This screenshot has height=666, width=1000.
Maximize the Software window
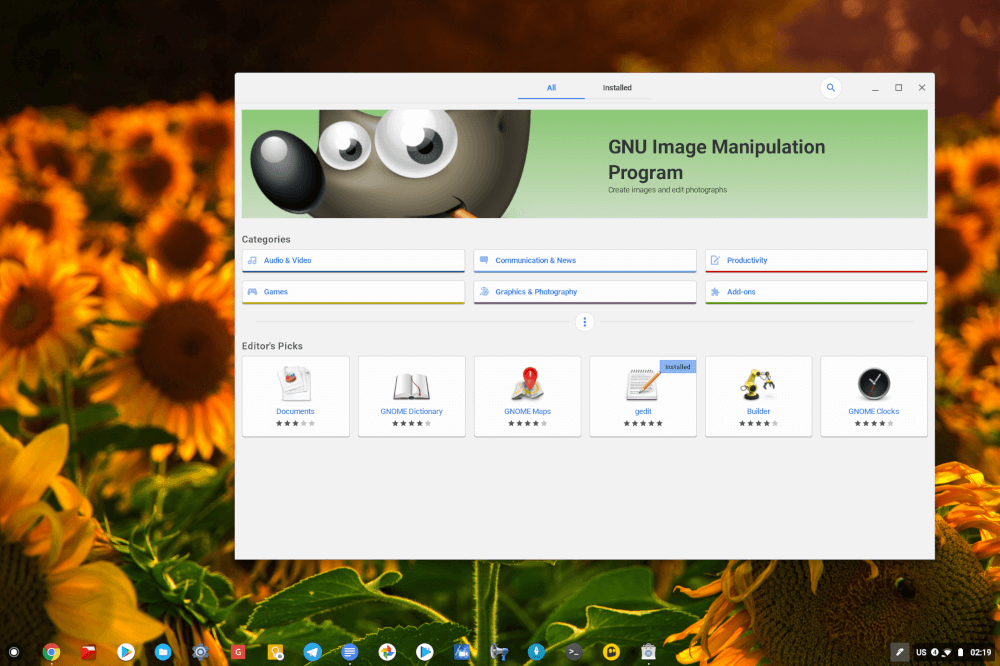click(899, 88)
